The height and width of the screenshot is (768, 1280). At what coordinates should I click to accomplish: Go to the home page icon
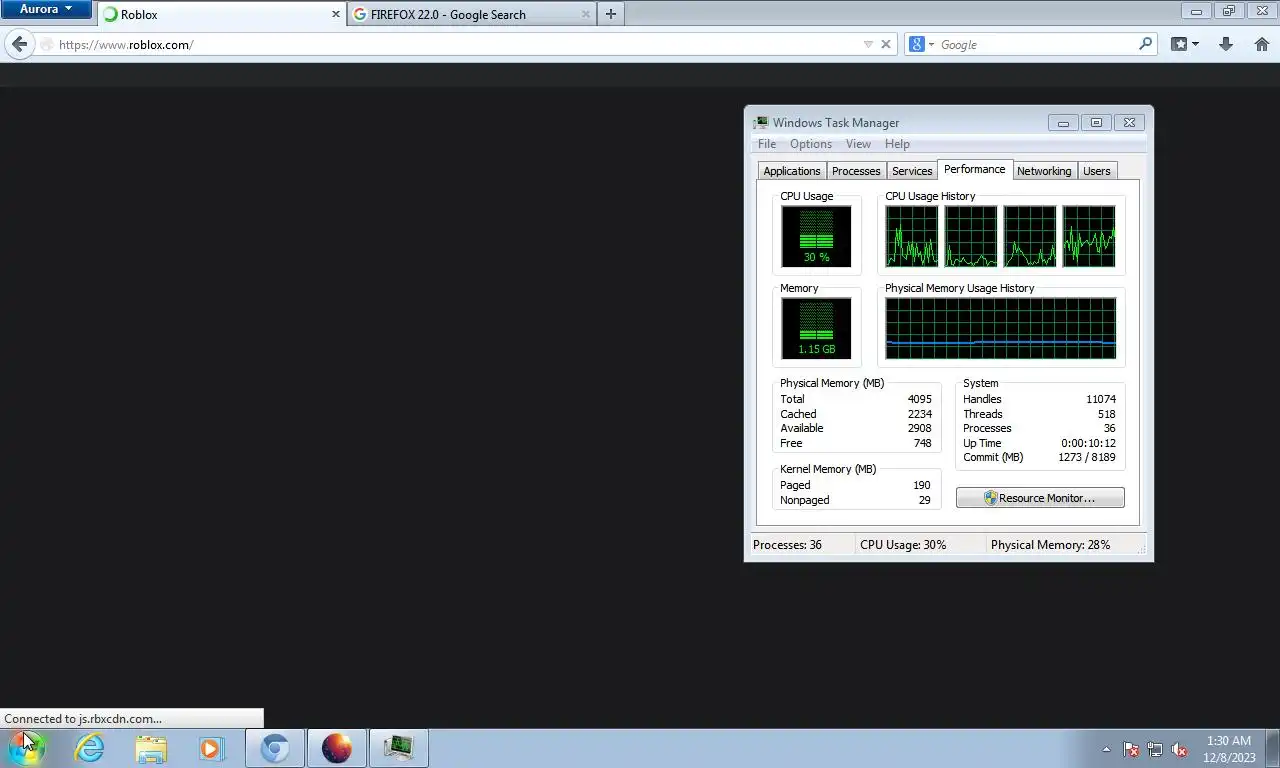1262,44
